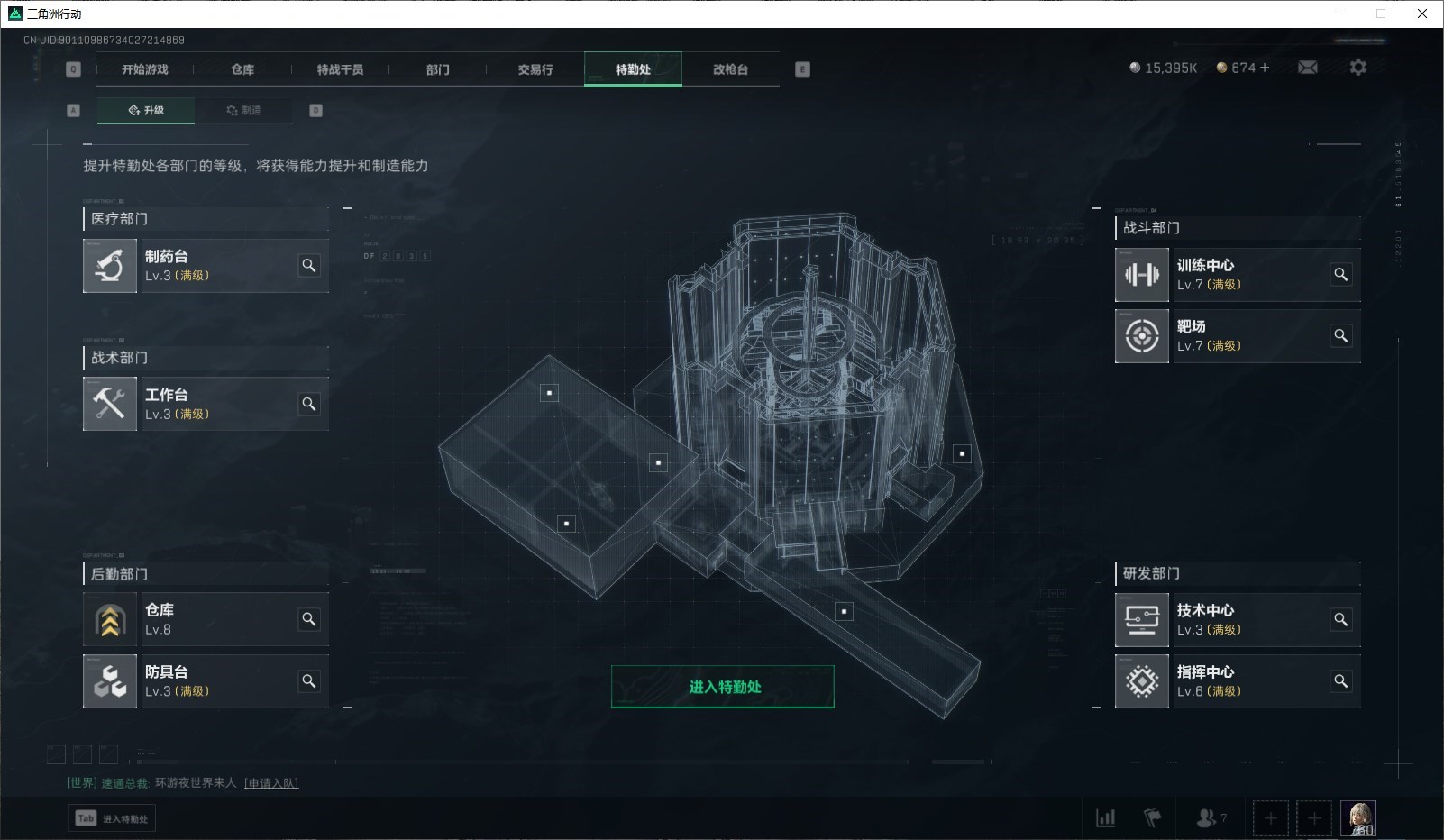The height and width of the screenshot is (840, 1444).
Task: Inspect 训练中心 with magnifier icon
Action: click(x=1341, y=274)
